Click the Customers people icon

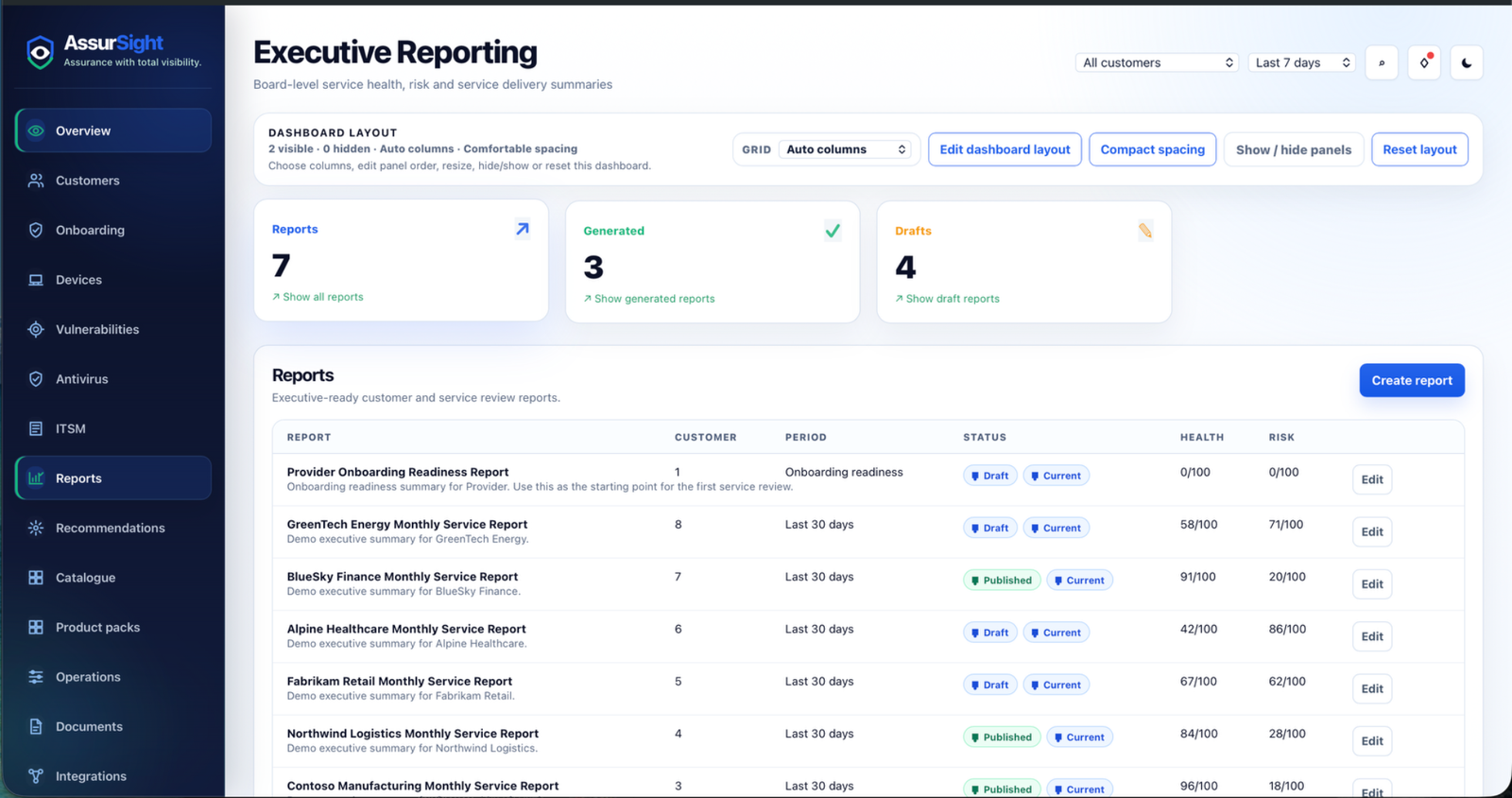click(x=36, y=181)
